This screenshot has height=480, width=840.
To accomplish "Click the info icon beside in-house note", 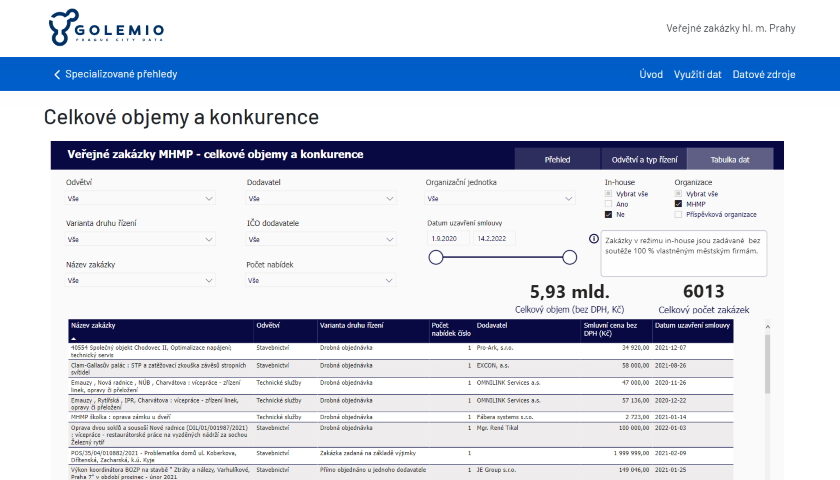I will [594, 239].
